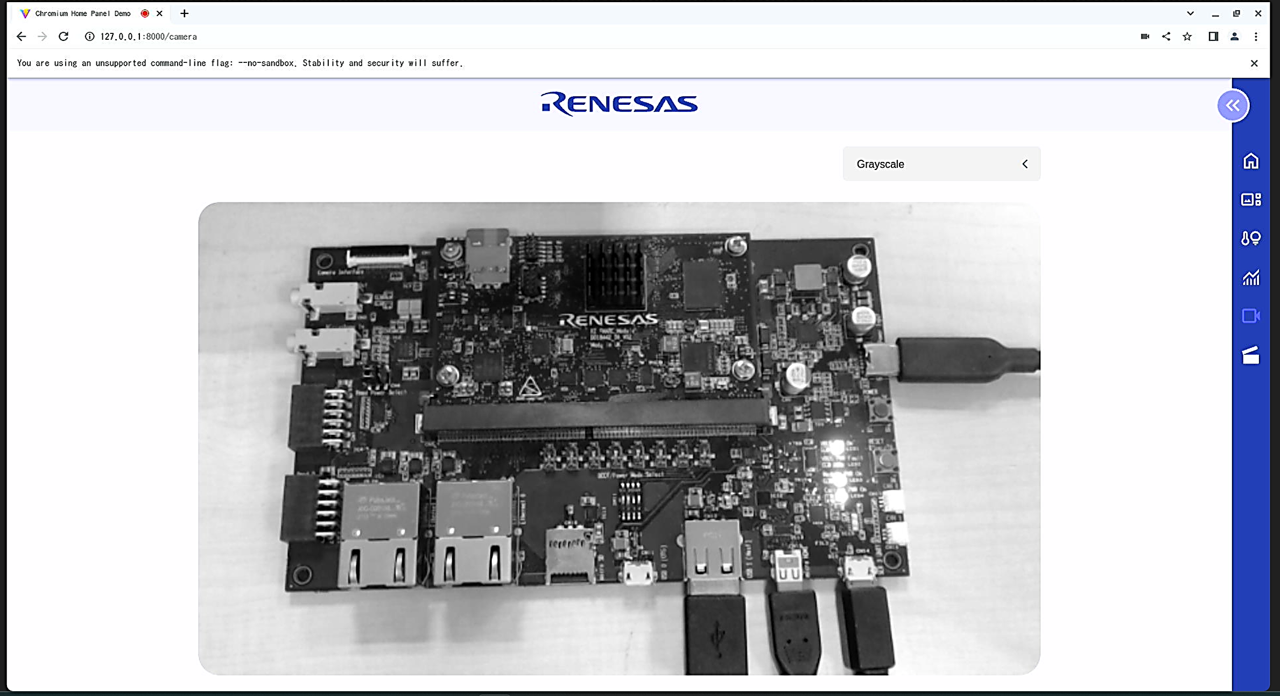Open a new browser tab
The height and width of the screenshot is (696, 1280).
tap(184, 13)
